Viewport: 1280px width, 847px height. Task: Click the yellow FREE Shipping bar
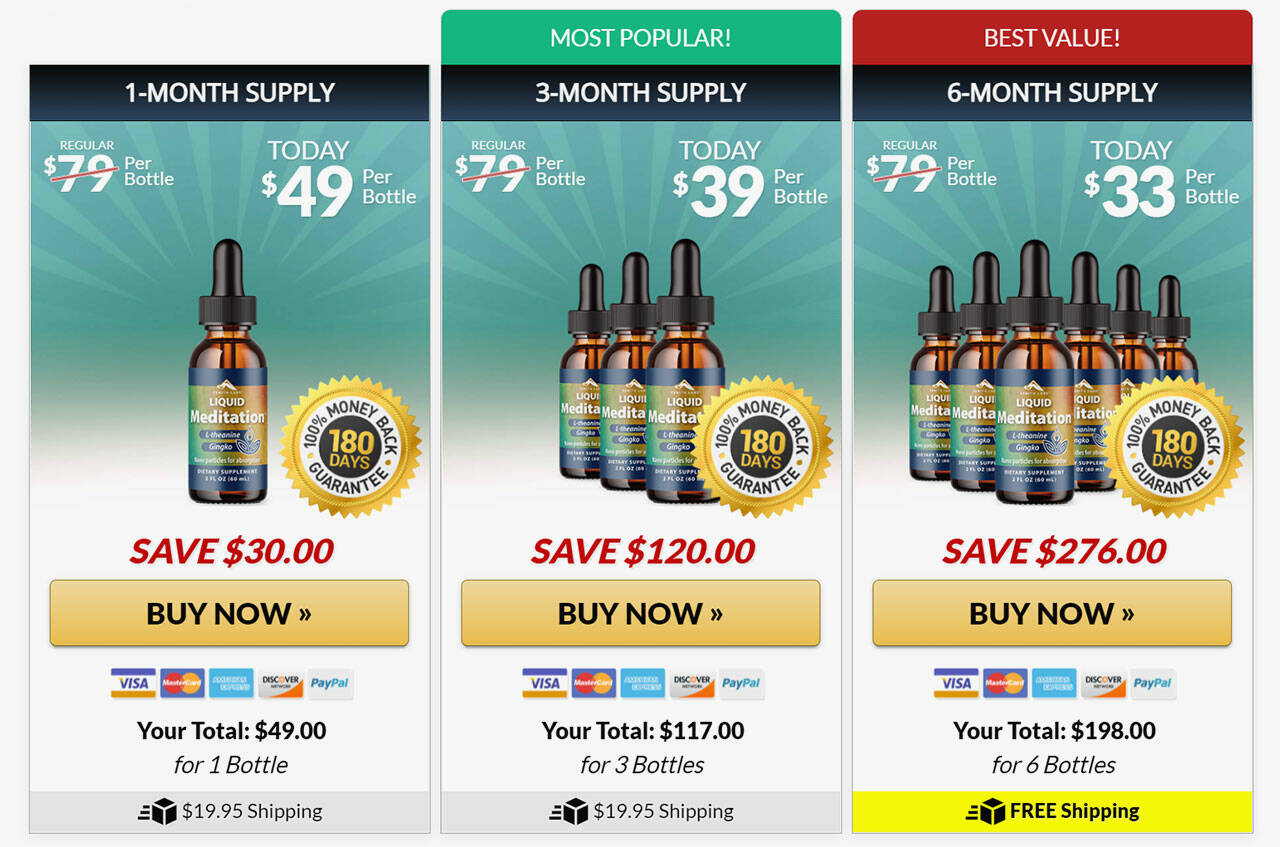(1052, 812)
